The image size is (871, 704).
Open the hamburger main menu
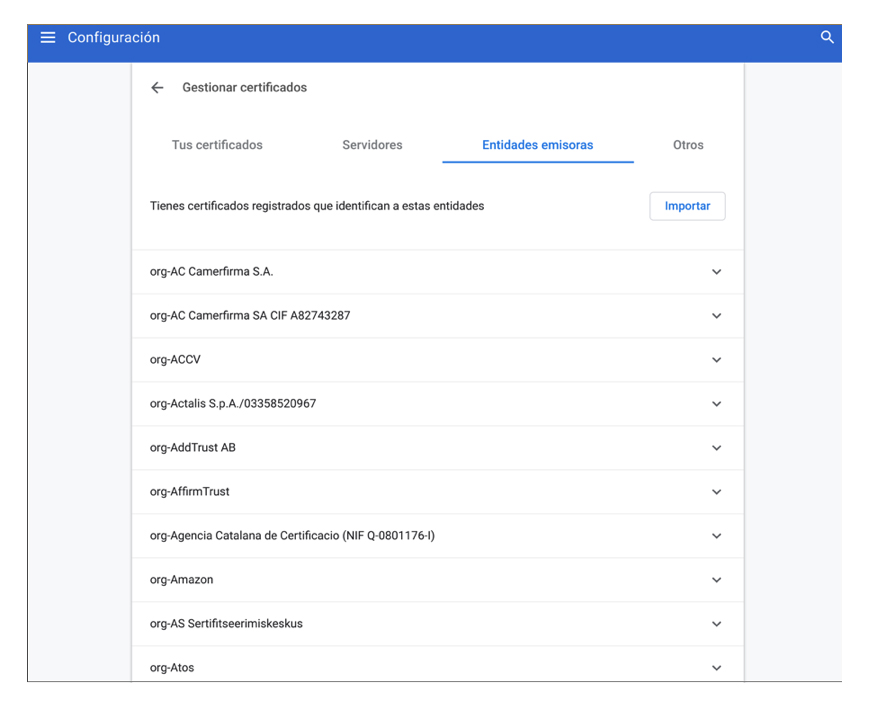click(x=48, y=37)
